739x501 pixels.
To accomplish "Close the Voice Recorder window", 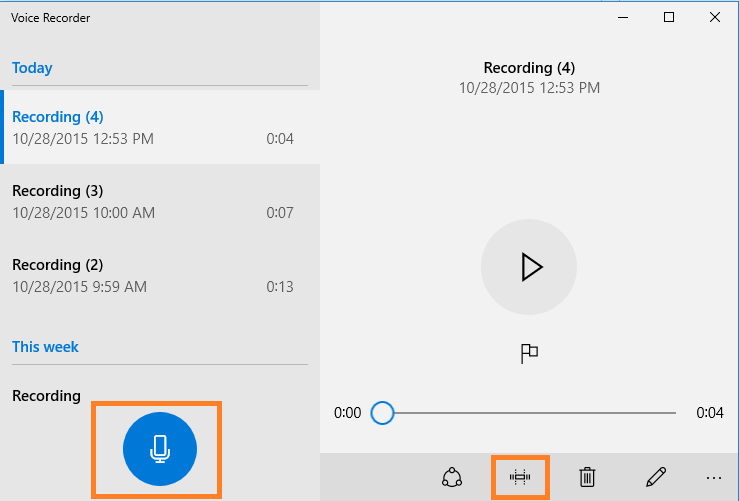I will pyautogui.click(x=715, y=17).
